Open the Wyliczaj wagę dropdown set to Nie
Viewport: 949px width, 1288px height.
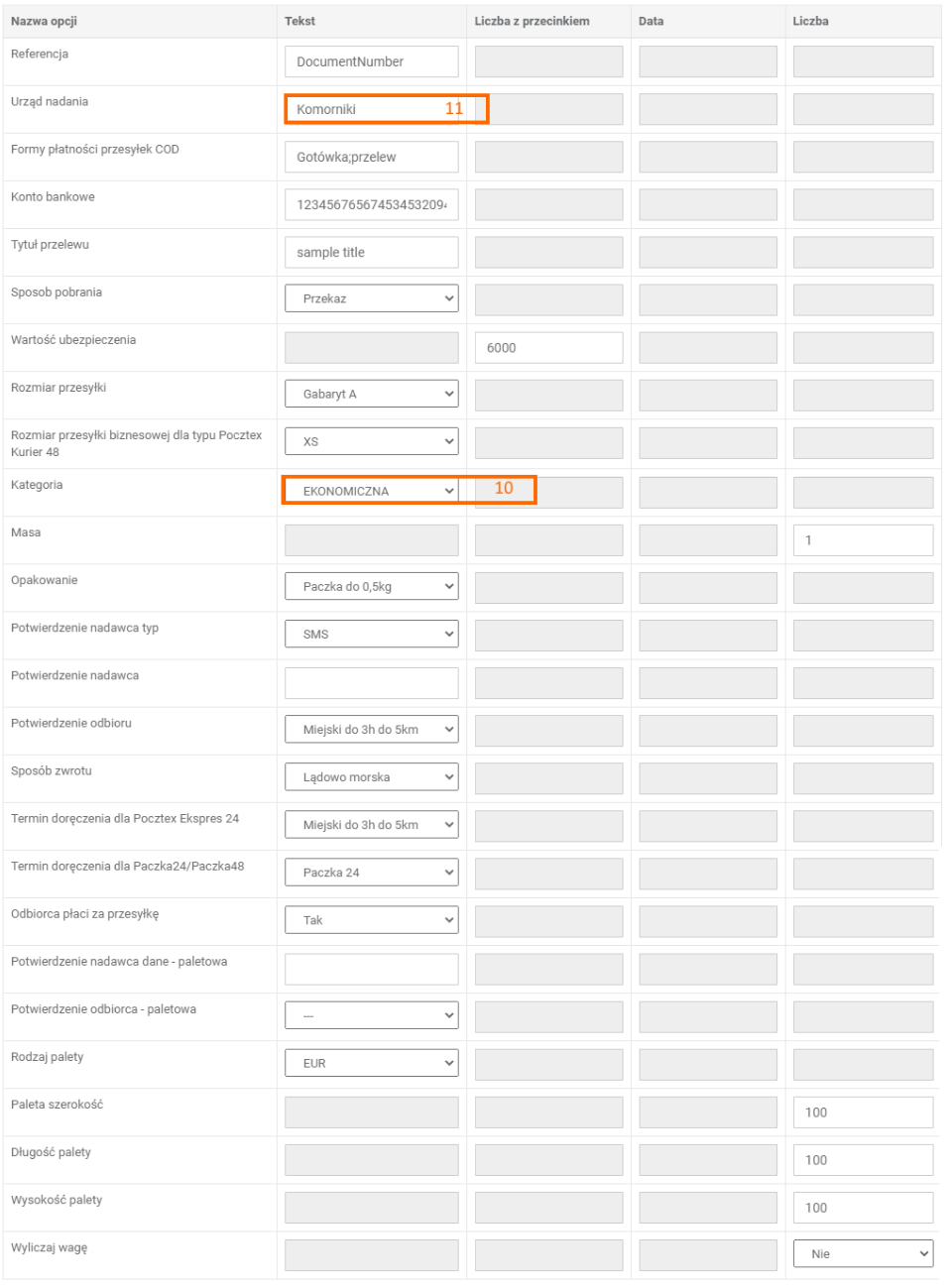[863, 1253]
